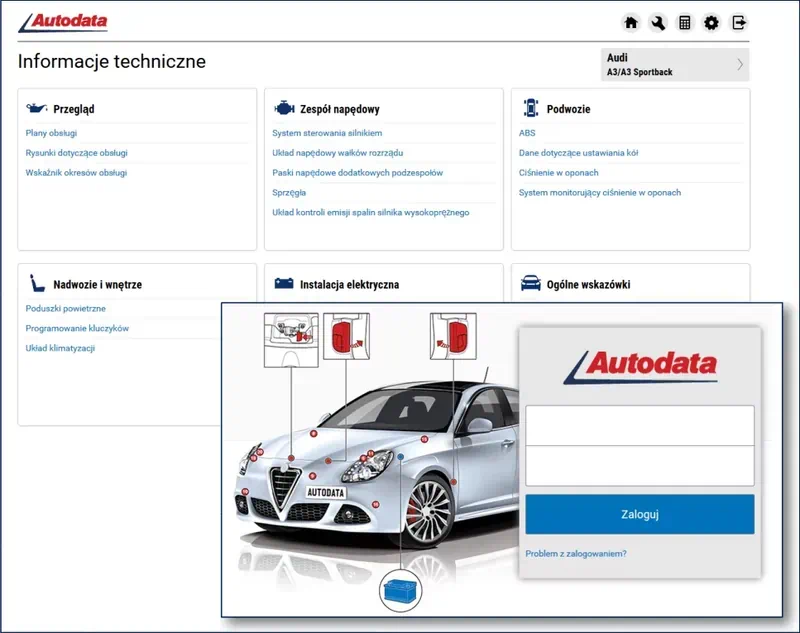Open Plany obsługi link
The image size is (800, 633).
tap(51, 133)
